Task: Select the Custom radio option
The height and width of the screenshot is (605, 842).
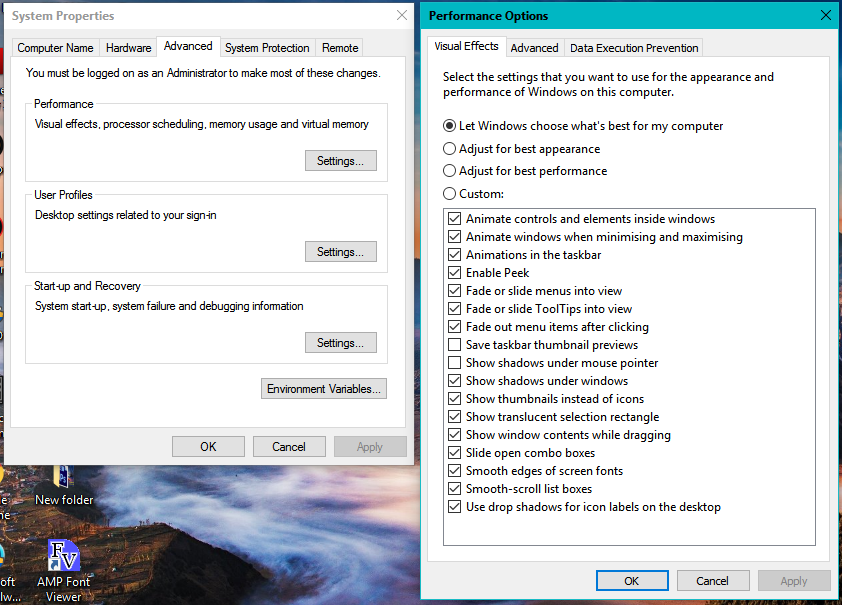Action: (449, 192)
